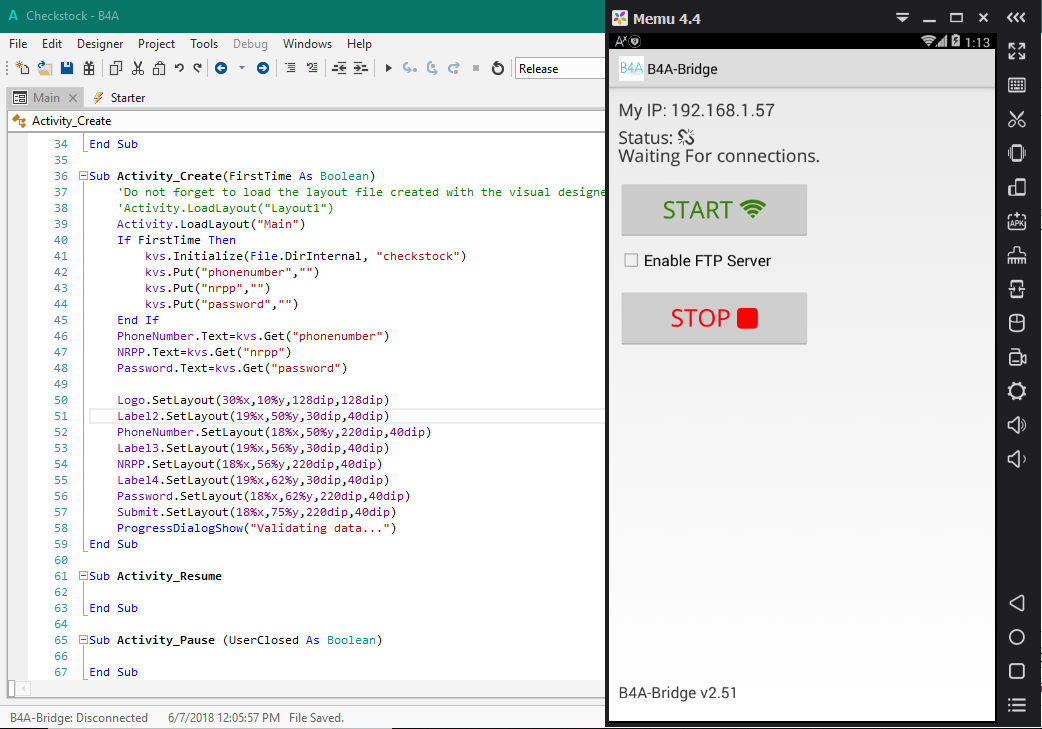1042x729 pixels.
Task: Click the Memu shake device icon
Action: [1017, 153]
